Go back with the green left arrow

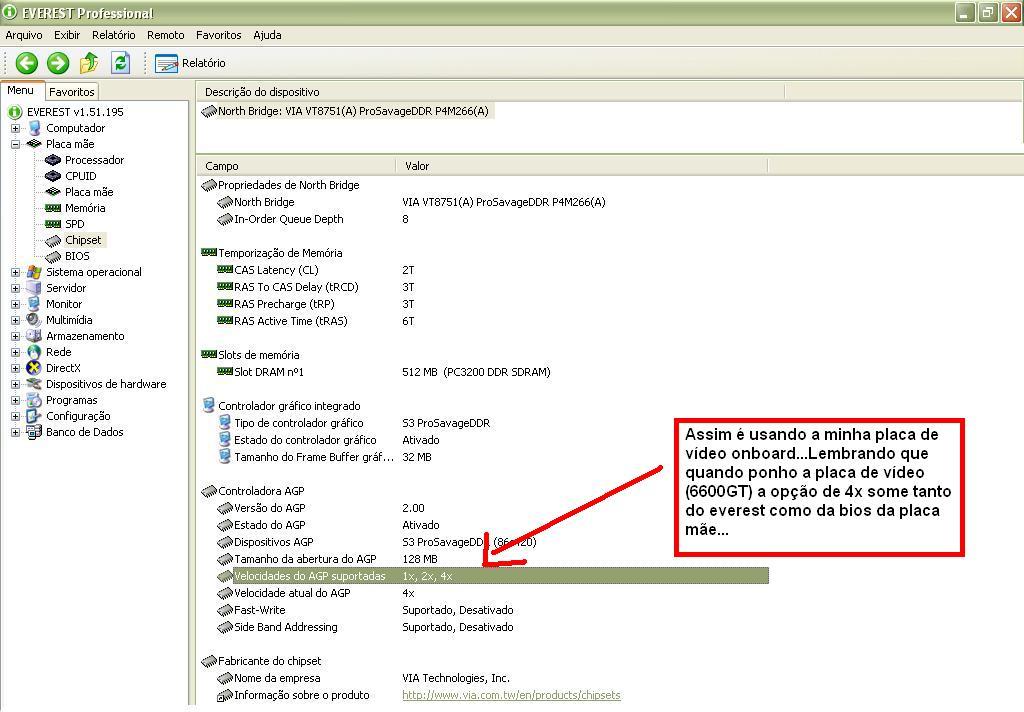(x=27, y=63)
